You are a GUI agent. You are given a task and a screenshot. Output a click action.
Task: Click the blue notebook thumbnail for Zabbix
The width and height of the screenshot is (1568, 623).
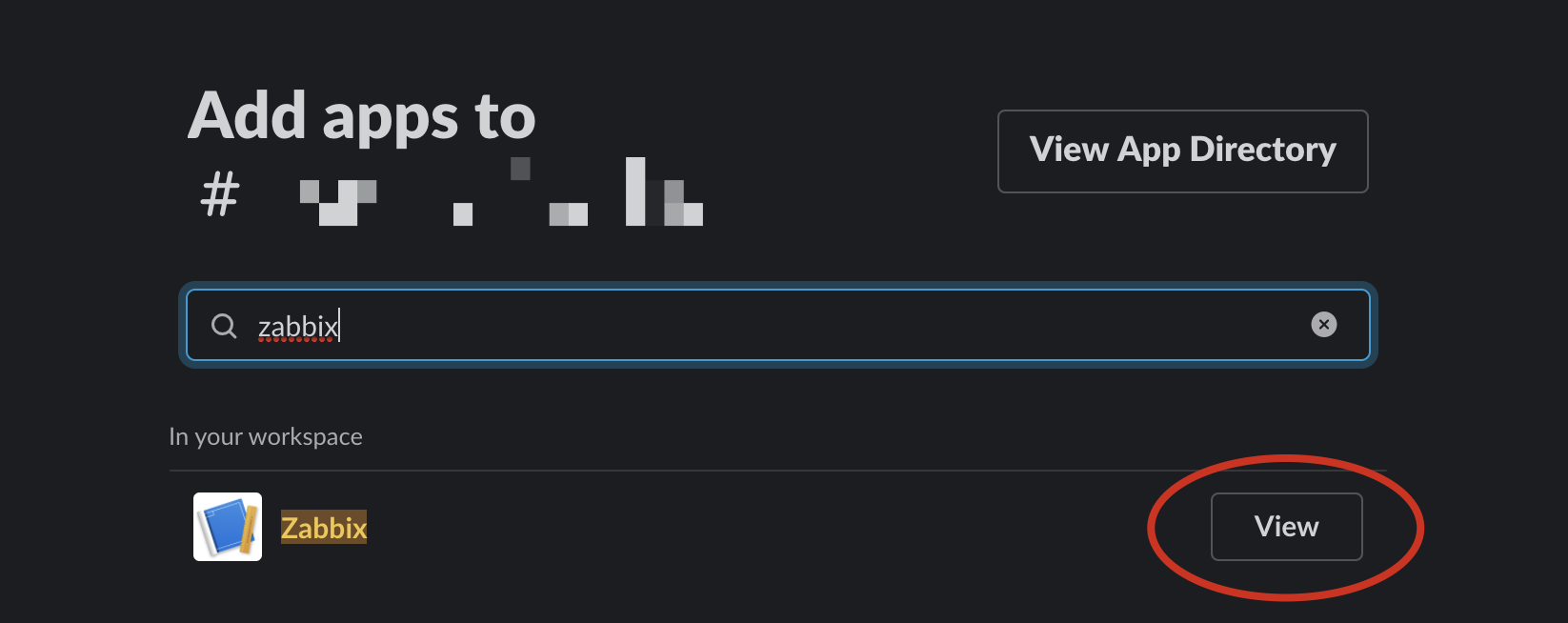pos(226,526)
